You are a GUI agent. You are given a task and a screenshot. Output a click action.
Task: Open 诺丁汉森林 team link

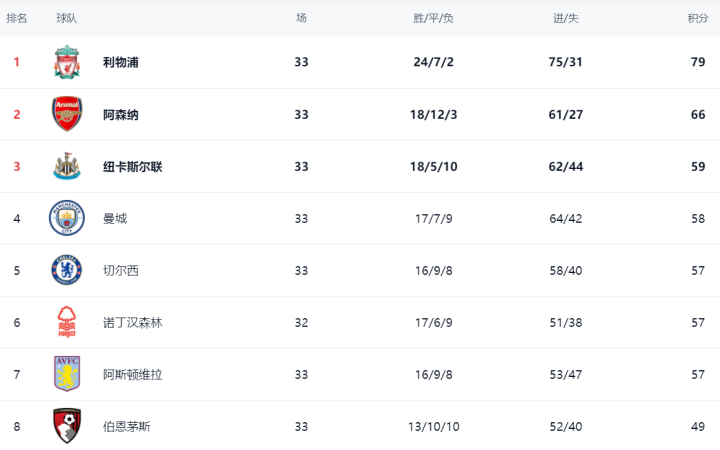coord(133,322)
